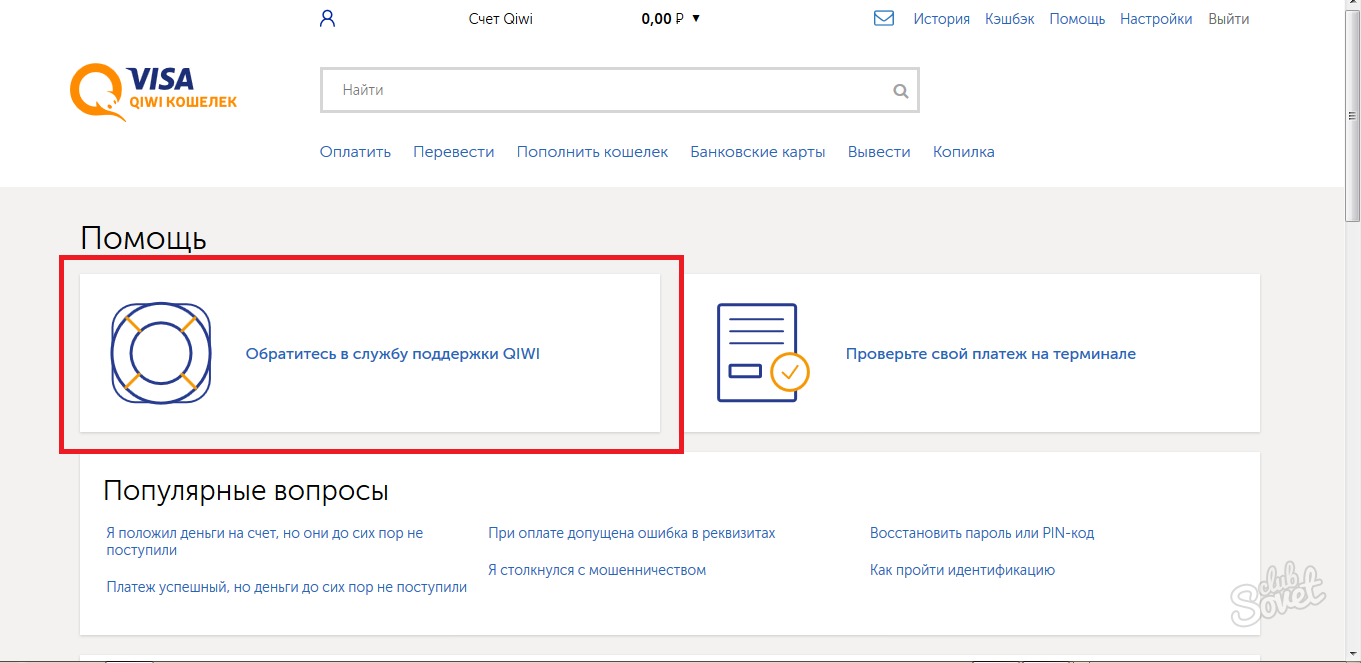Click Счет Qiwi account label
1361x663 pixels.
tap(501, 19)
